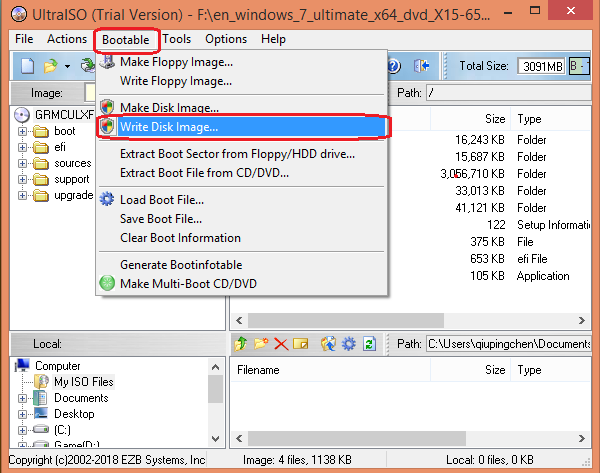Click the Exit door icon in the toolbar
This screenshot has height=473, width=600.
(421, 66)
